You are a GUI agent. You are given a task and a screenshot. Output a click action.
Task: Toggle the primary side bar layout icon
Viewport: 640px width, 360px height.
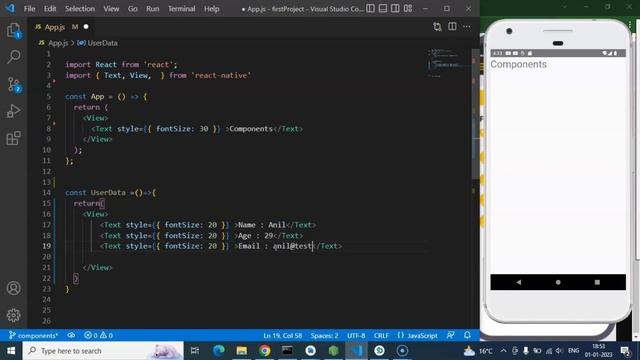click(x=370, y=9)
